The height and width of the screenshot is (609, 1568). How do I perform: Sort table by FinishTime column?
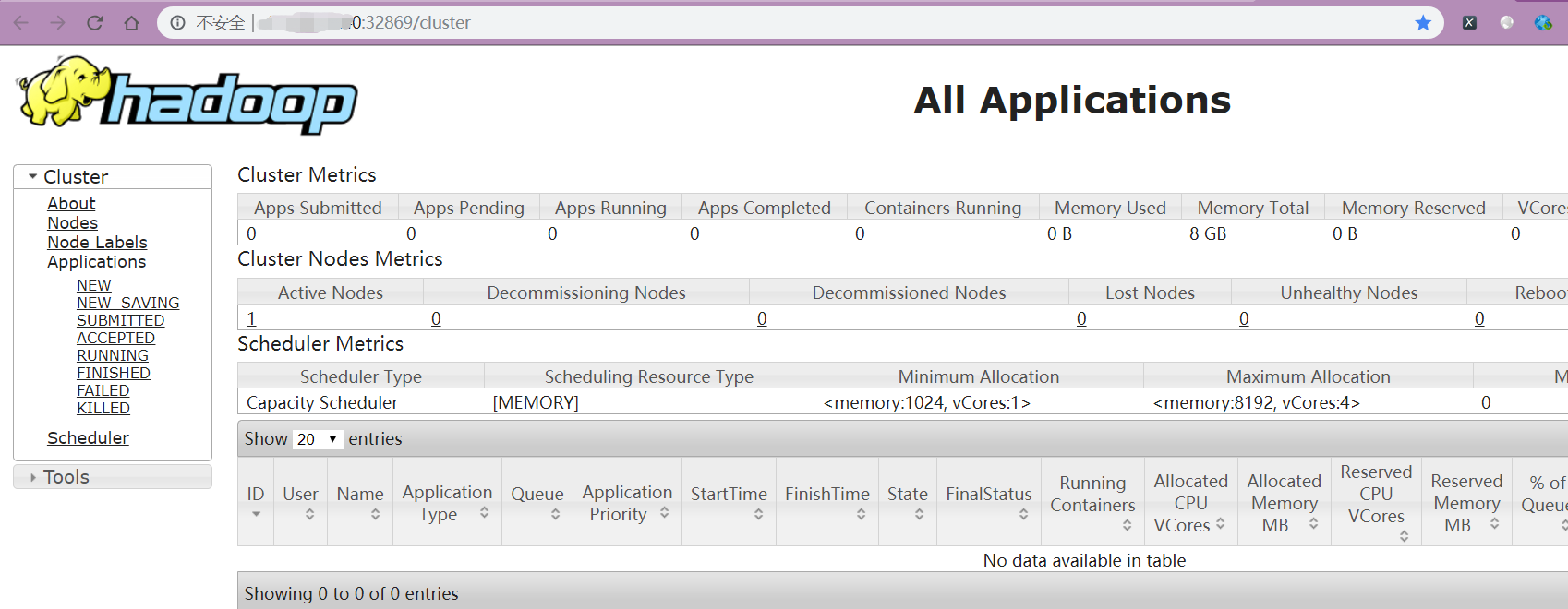[x=827, y=502]
